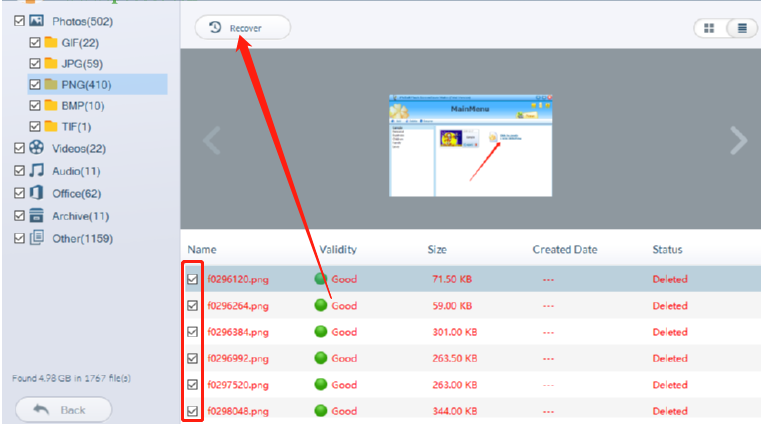The height and width of the screenshot is (425, 768).
Task: Open the JPG(59) folder
Action: pyautogui.click(x=82, y=64)
